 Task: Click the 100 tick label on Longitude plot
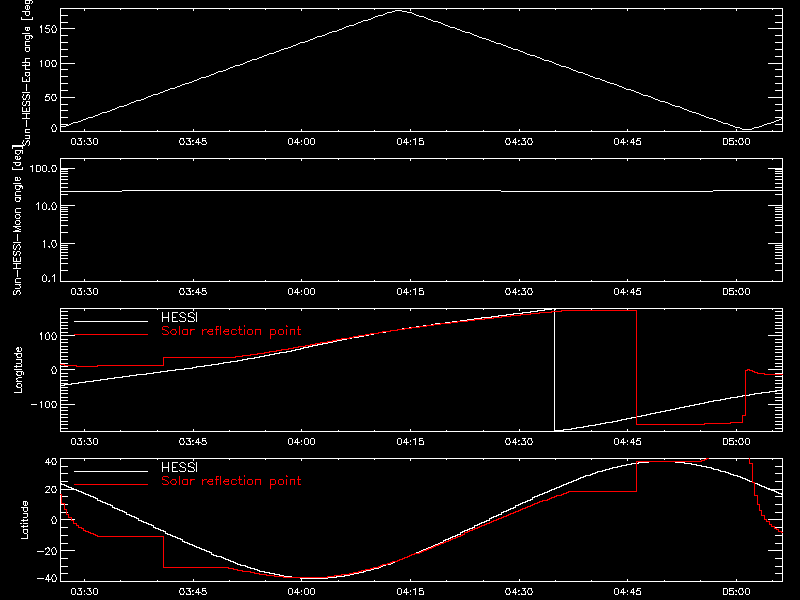pyautogui.click(x=48, y=336)
